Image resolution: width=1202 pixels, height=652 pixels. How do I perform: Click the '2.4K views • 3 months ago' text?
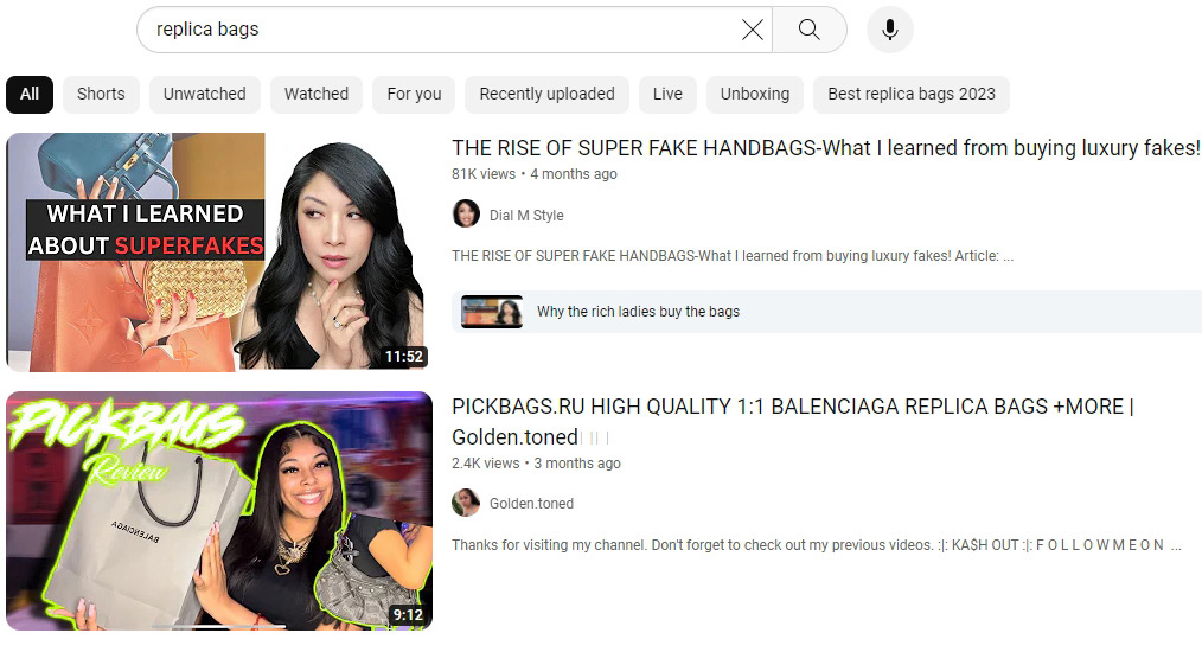(536, 463)
